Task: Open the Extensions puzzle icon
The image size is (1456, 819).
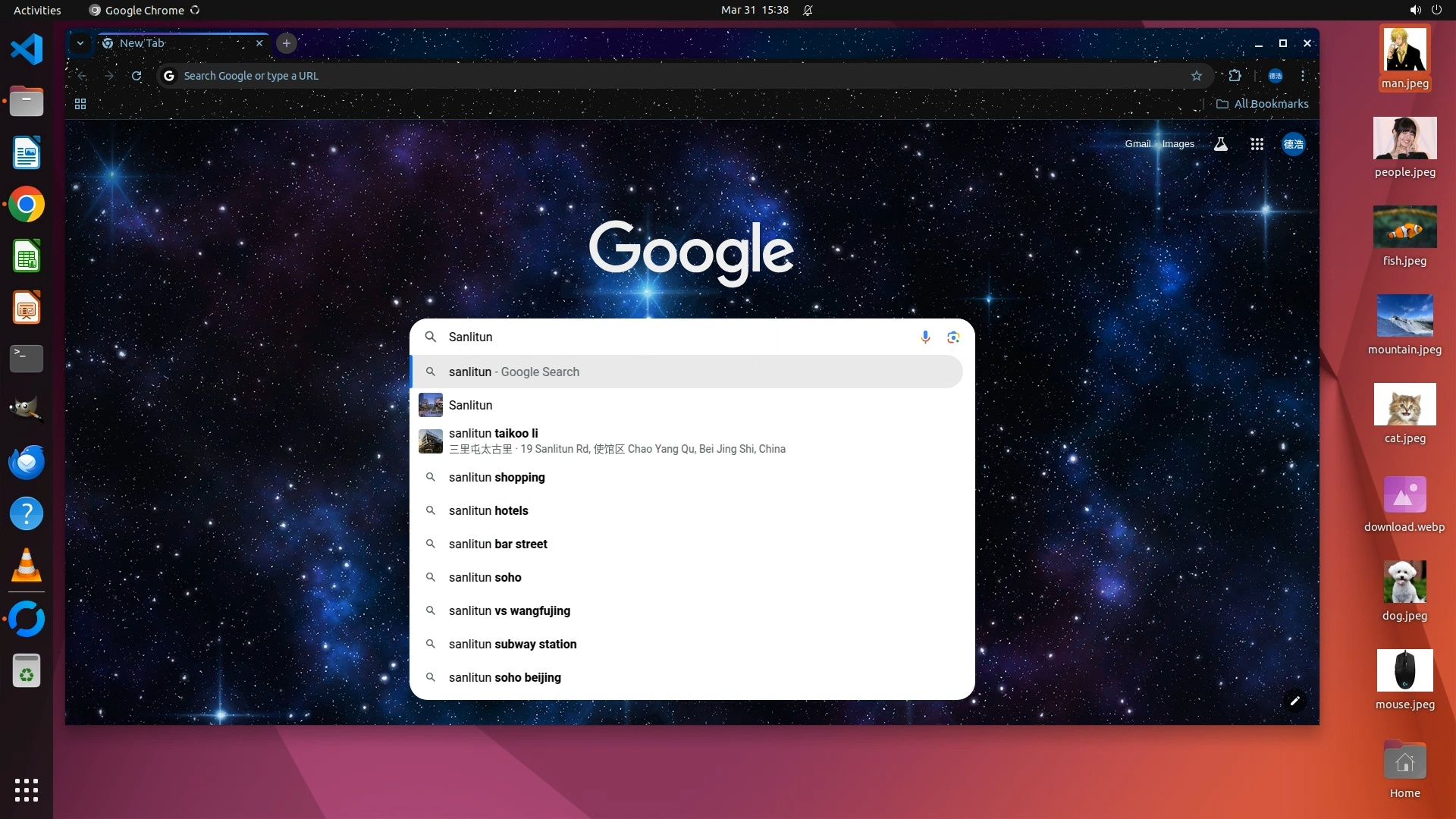Action: [1235, 76]
